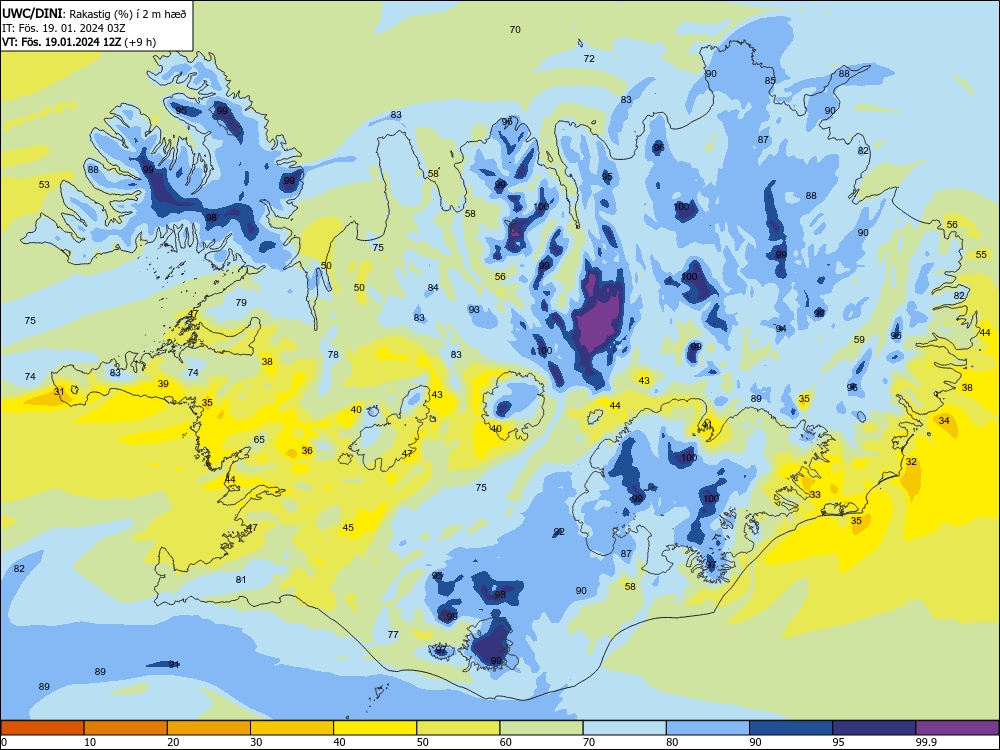The width and height of the screenshot is (1000, 750).
Task: Click the humidity value "72" on the map
Action: point(589,59)
